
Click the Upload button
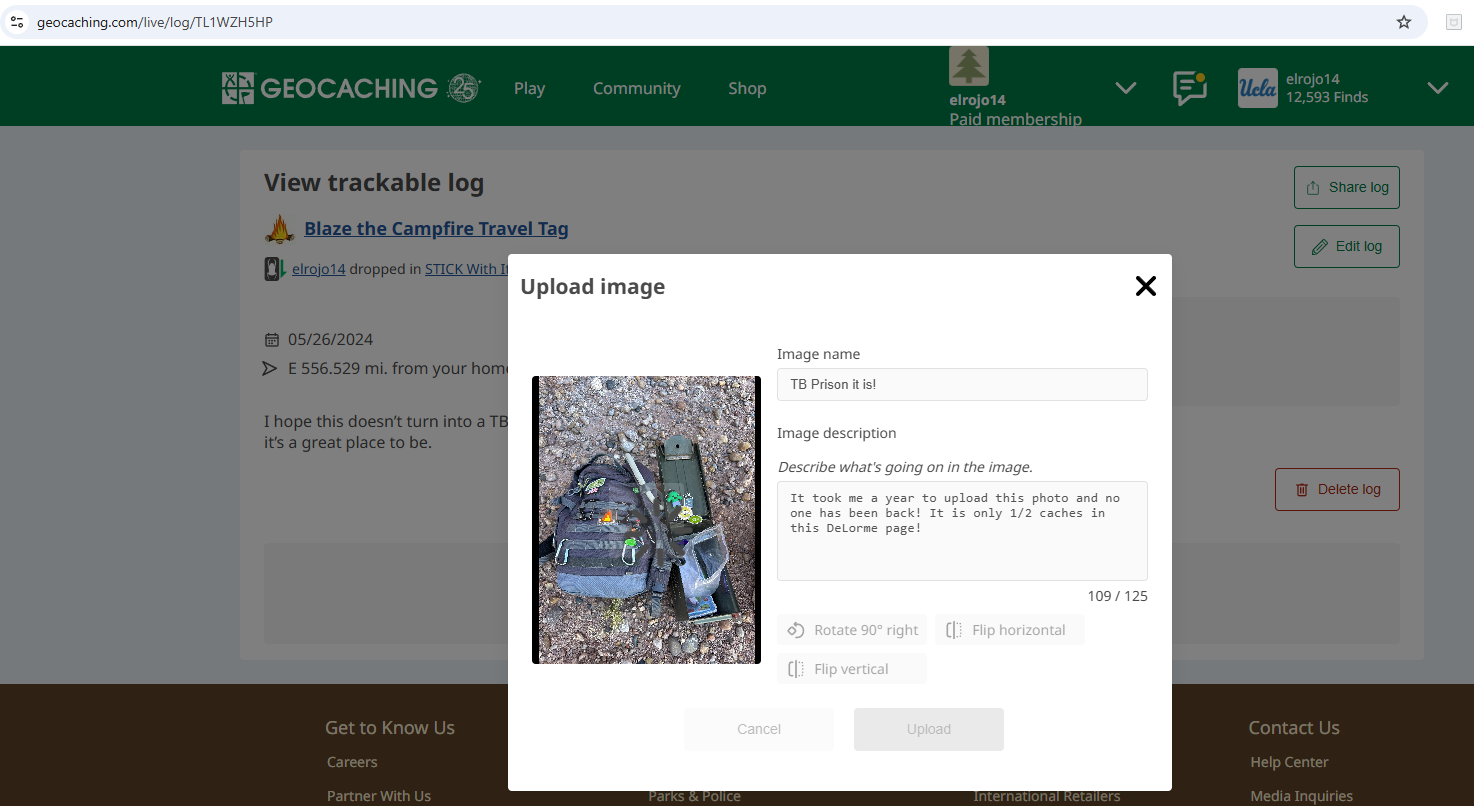[x=929, y=729]
